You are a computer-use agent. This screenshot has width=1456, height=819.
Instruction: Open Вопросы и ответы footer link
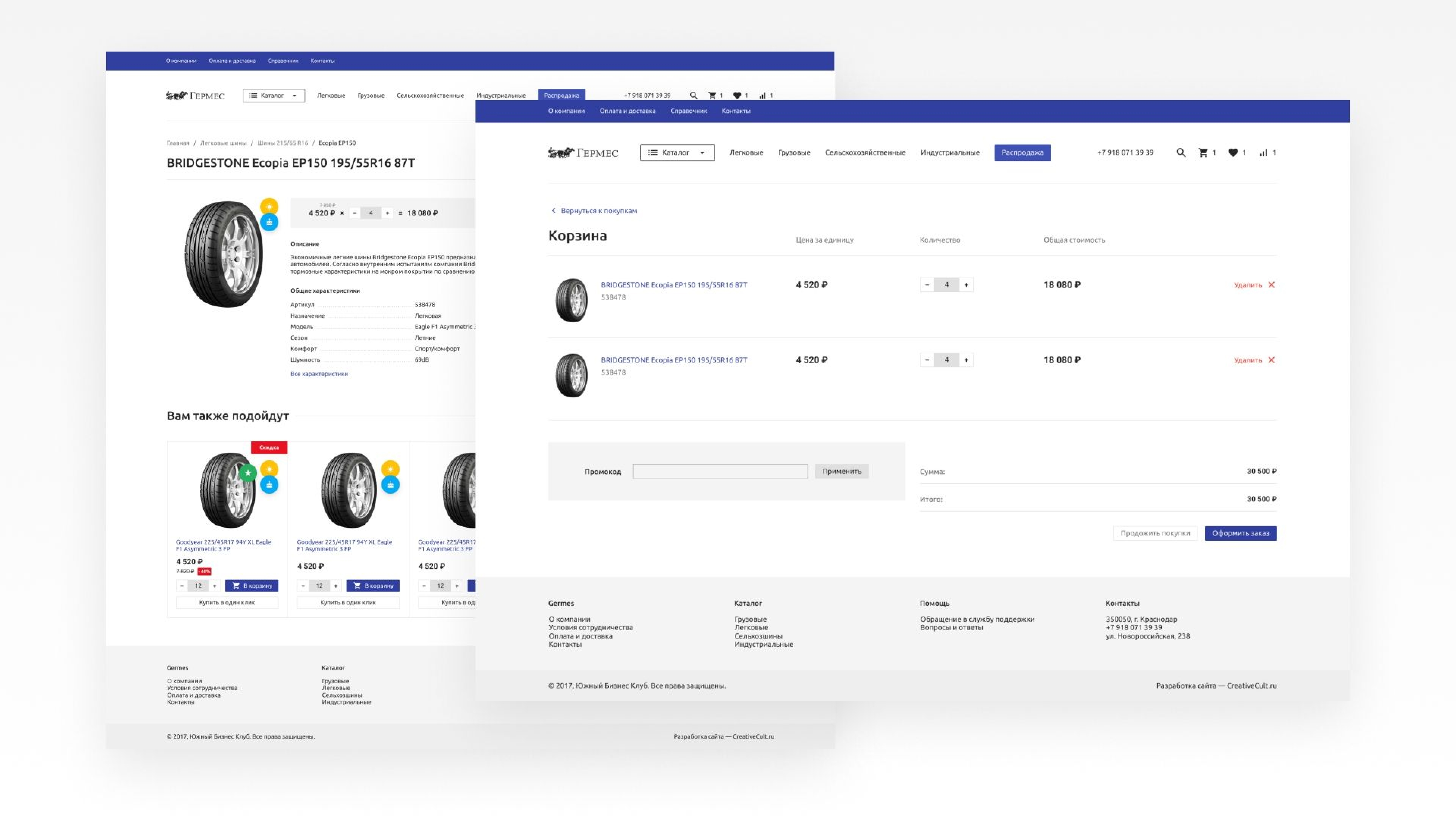pos(951,628)
